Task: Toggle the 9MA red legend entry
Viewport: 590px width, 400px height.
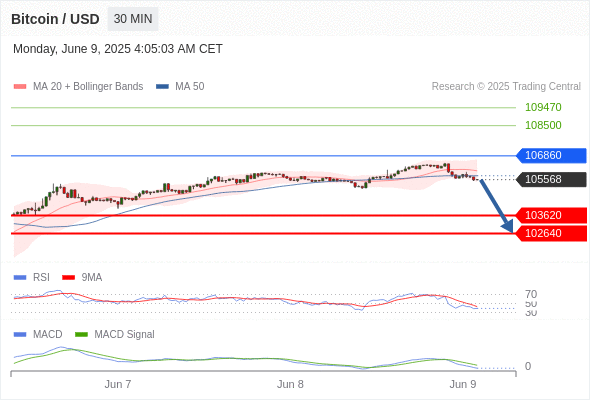Action: point(82,277)
